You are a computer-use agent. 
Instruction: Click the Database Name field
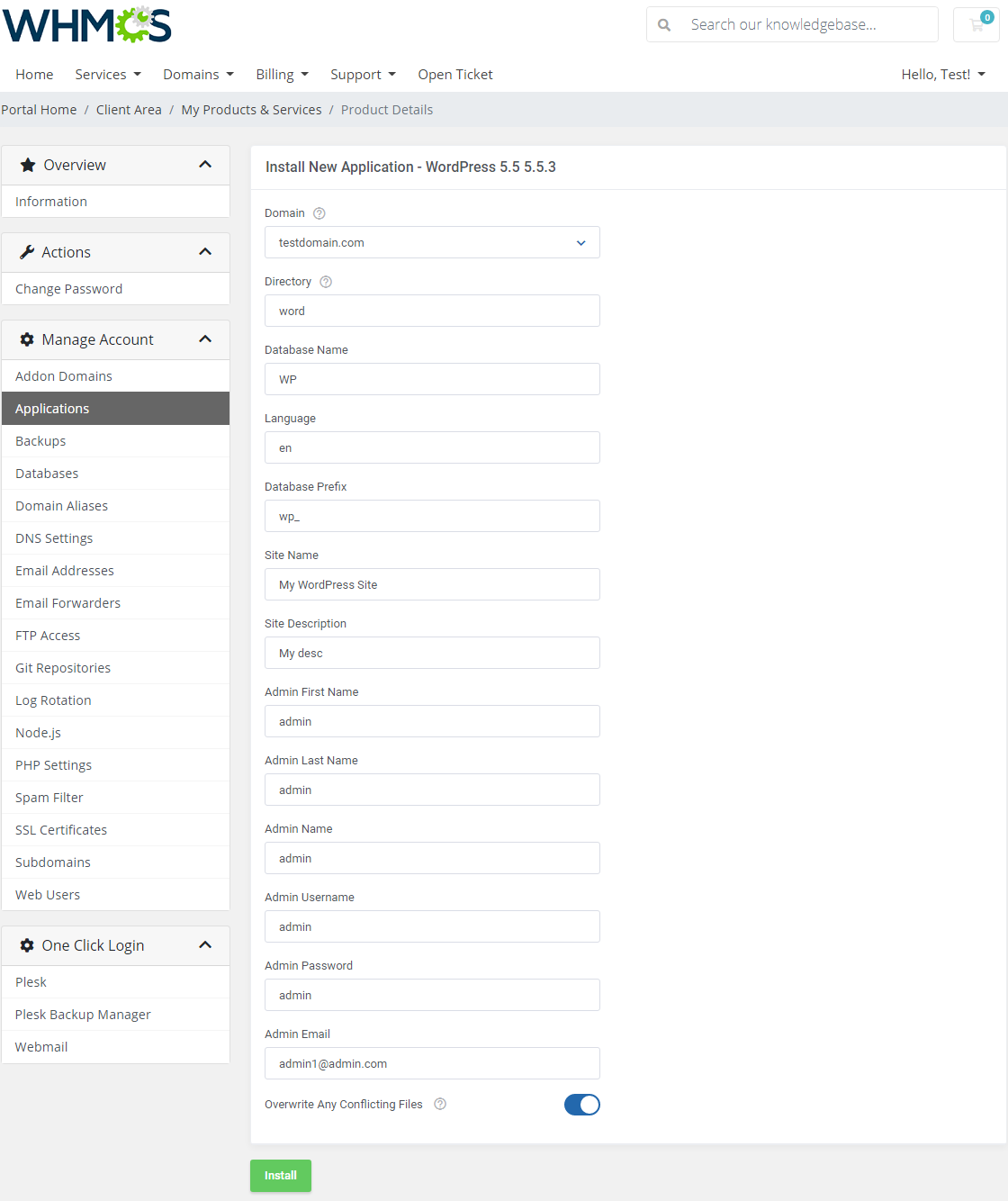pyautogui.click(x=432, y=379)
